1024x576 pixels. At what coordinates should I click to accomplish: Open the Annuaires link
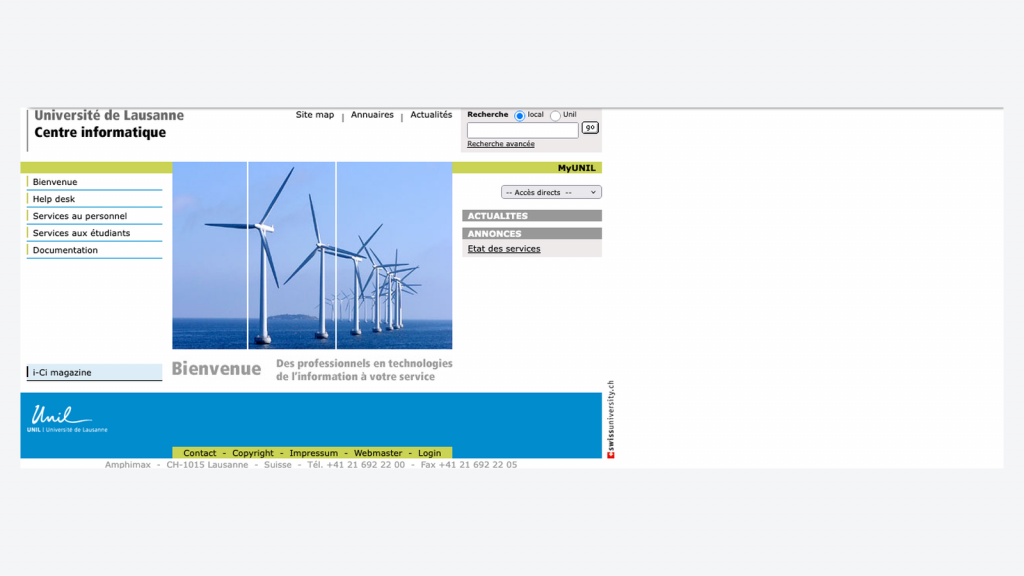click(372, 115)
